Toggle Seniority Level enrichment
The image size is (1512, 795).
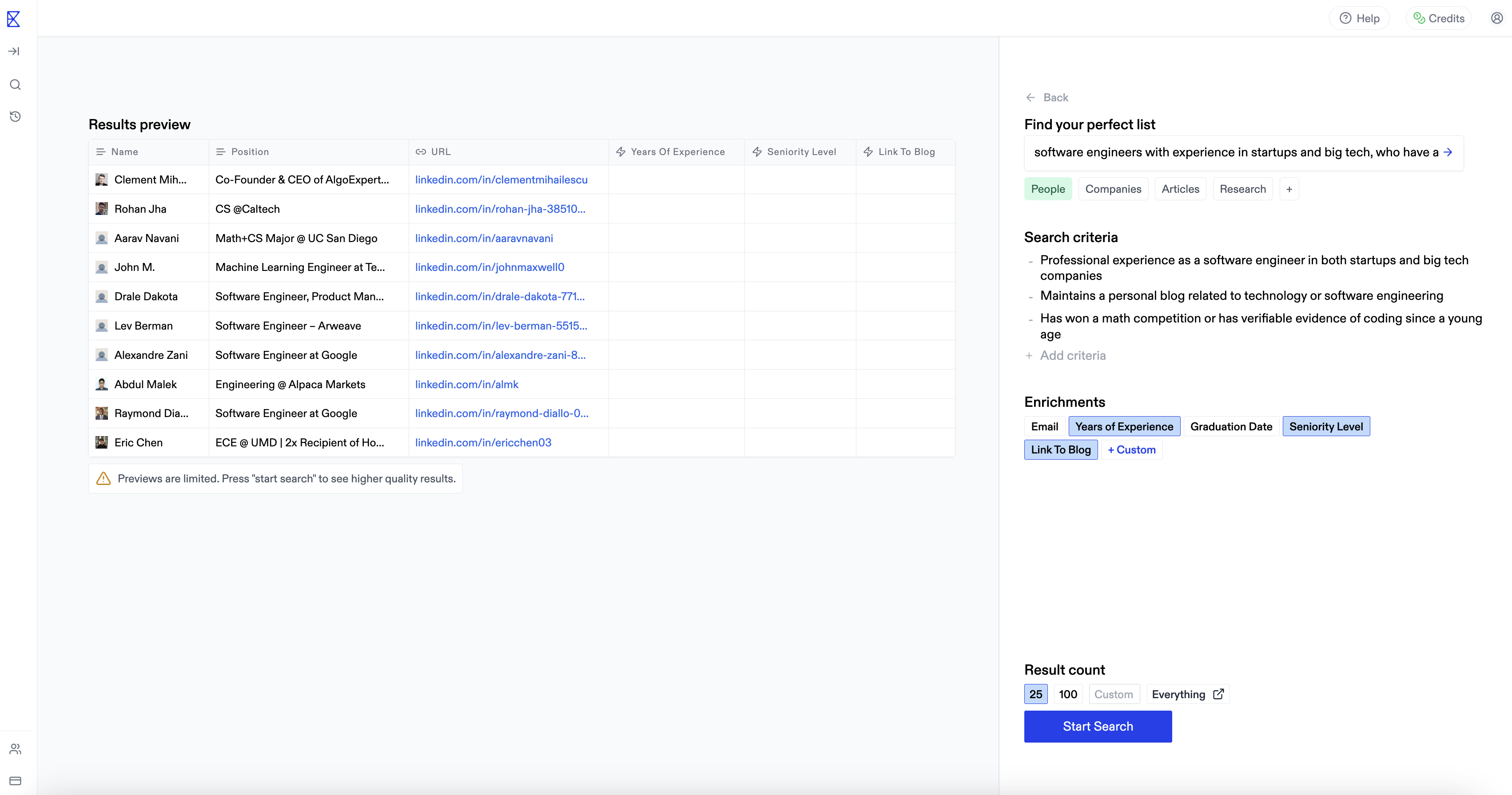(1325, 426)
